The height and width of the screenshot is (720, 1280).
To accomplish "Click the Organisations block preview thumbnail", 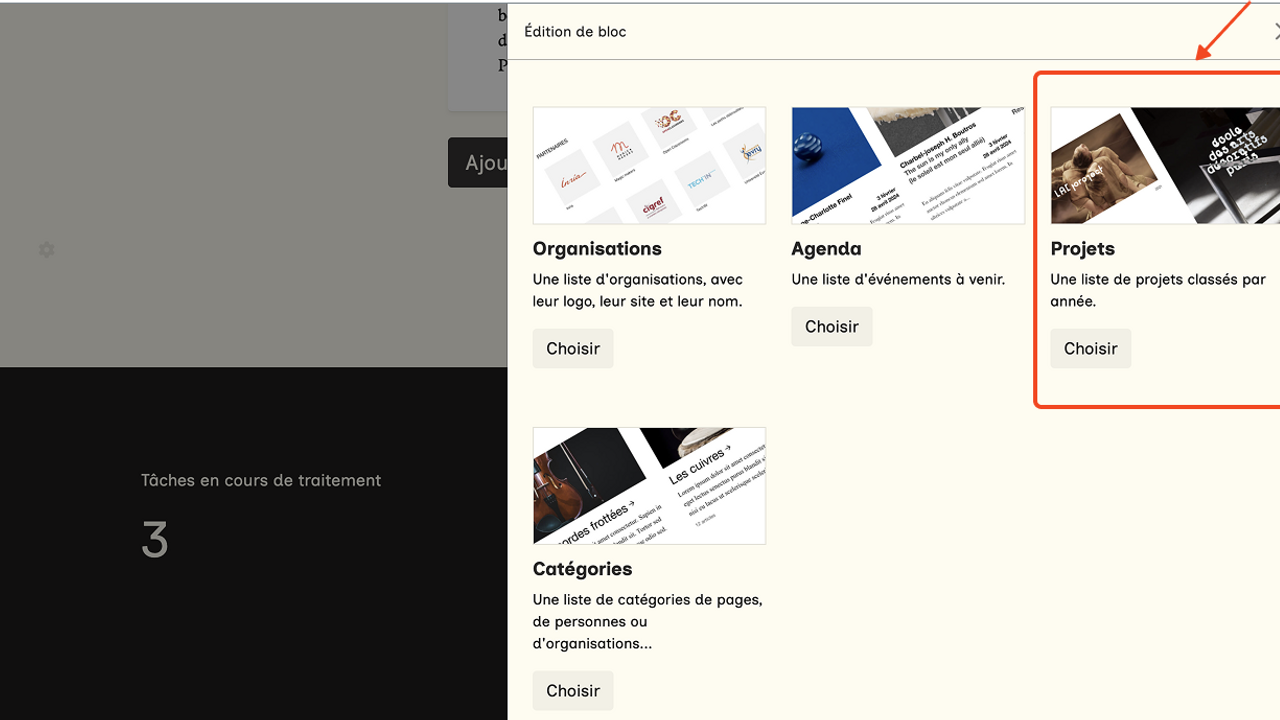I will point(649,165).
